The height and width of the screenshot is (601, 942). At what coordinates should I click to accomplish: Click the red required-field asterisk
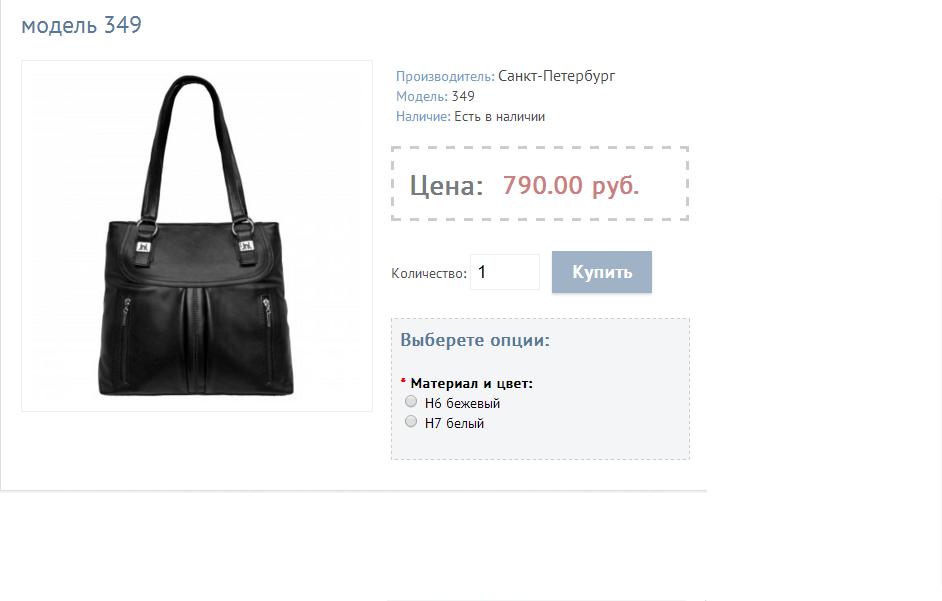coord(403,381)
